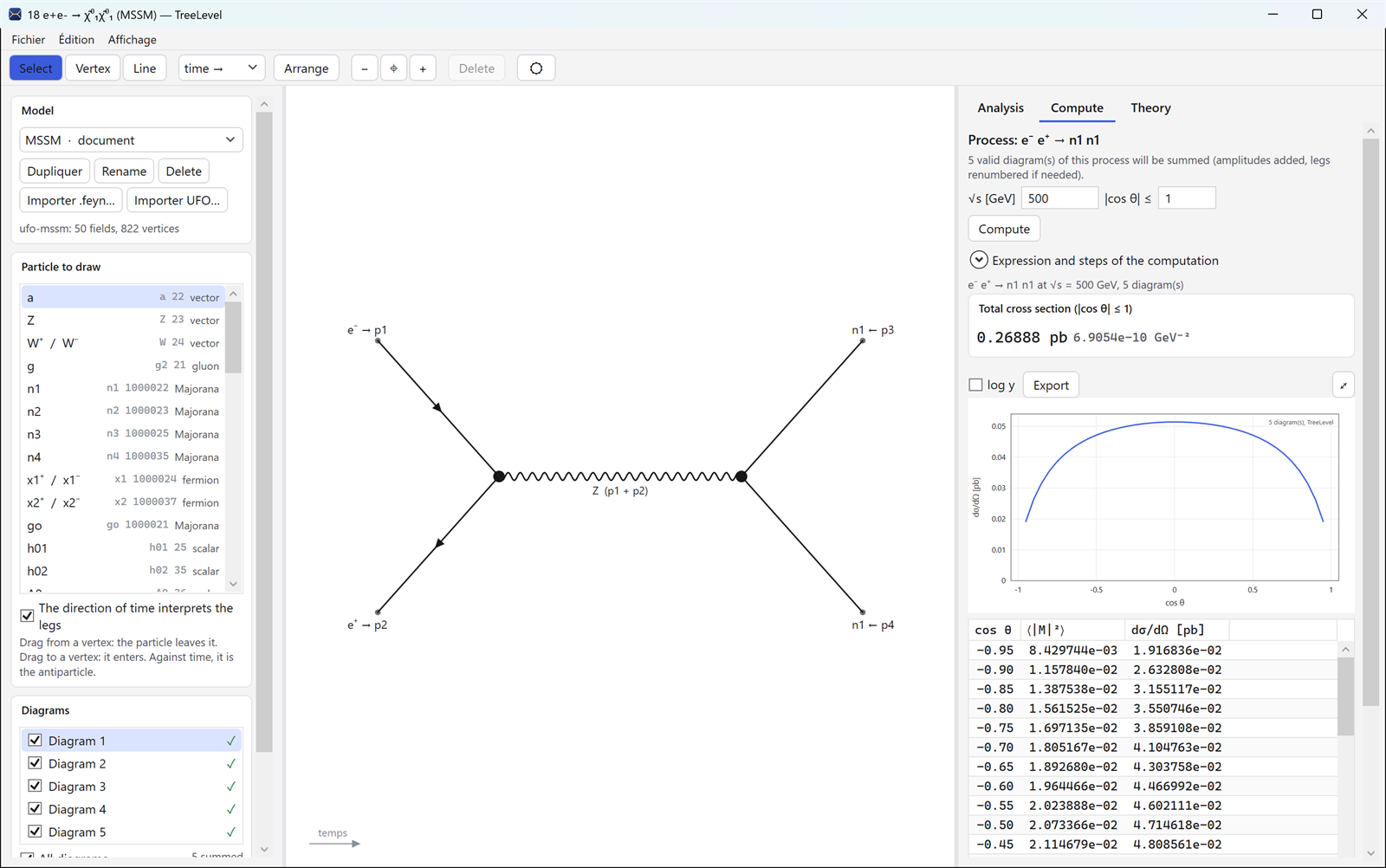Collapse expression and steps chevron
Image resolution: width=1386 pixels, height=868 pixels.
(x=978, y=260)
